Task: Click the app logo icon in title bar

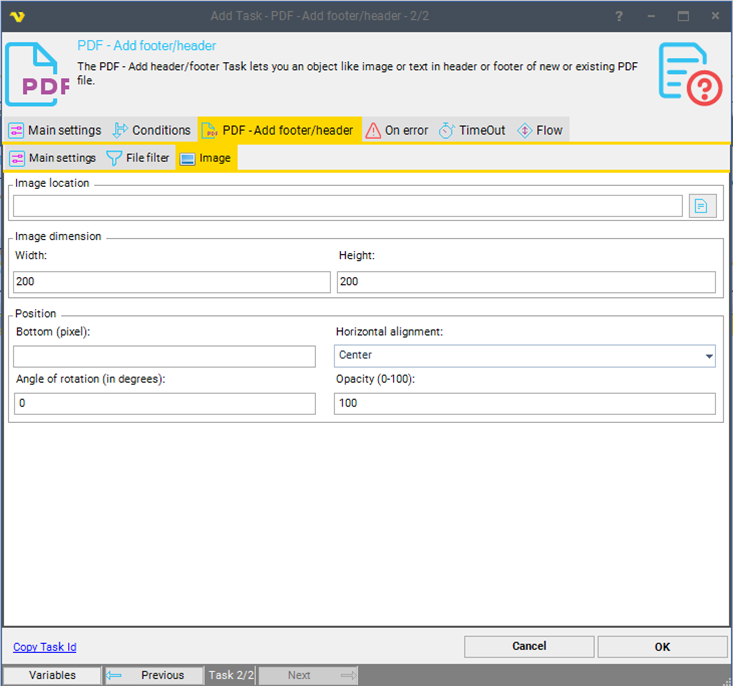Action: [x=17, y=16]
